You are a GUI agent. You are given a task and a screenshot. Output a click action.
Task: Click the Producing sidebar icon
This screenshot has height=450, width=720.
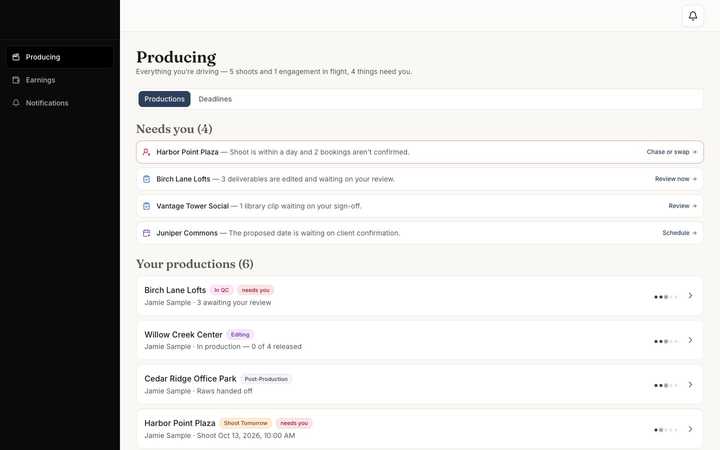click(16, 57)
